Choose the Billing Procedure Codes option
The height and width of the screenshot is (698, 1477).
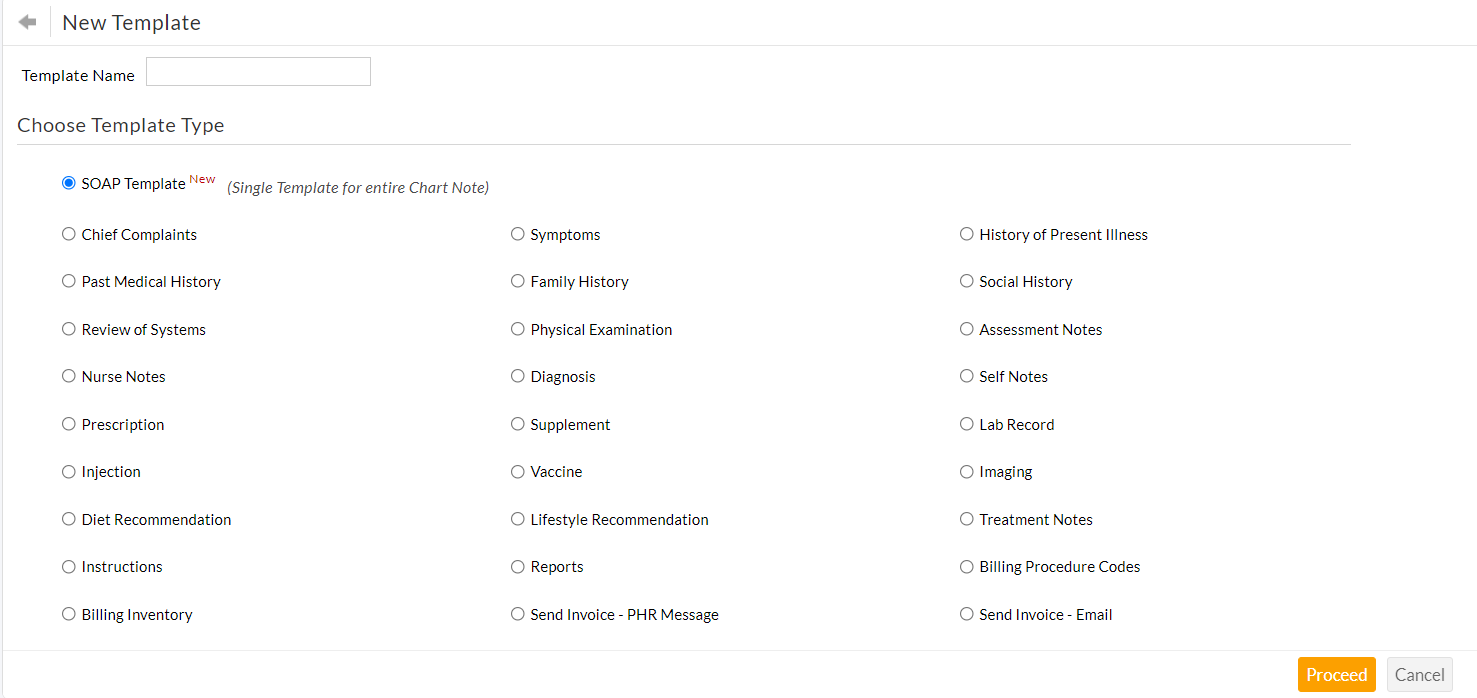click(966, 566)
